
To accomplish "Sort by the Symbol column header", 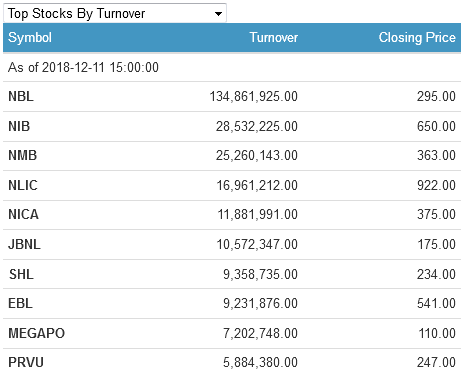I will [x=30, y=38].
